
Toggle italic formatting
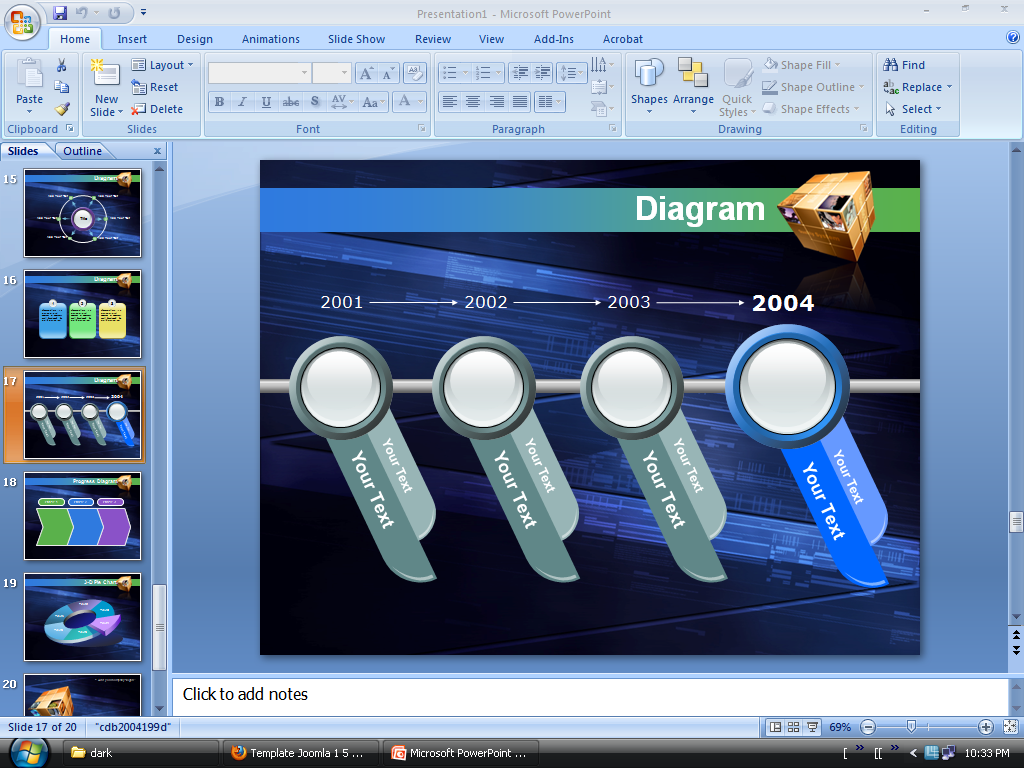coord(242,102)
